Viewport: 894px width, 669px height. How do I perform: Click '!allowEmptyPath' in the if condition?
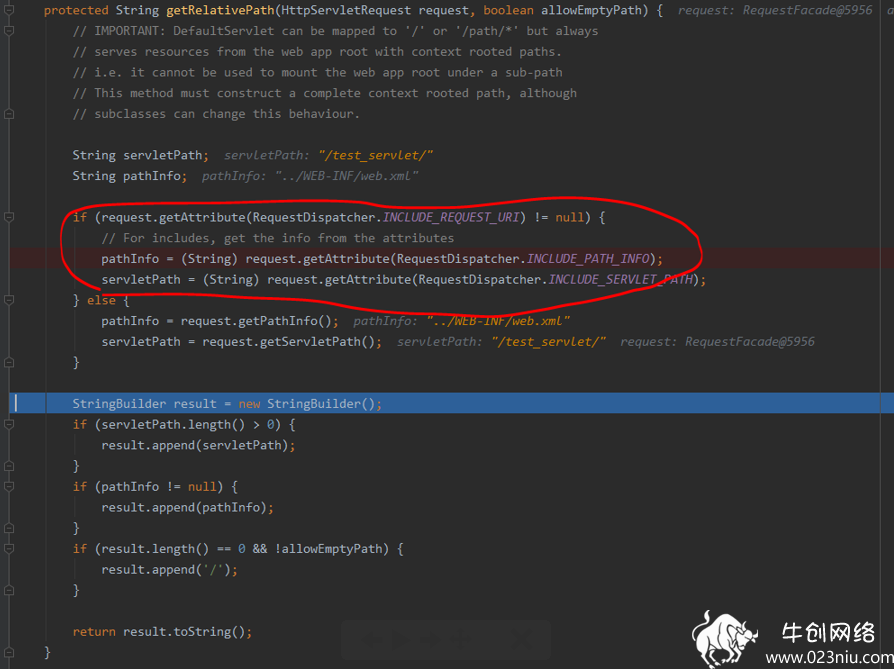pyautogui.click(x=331, y=549)
